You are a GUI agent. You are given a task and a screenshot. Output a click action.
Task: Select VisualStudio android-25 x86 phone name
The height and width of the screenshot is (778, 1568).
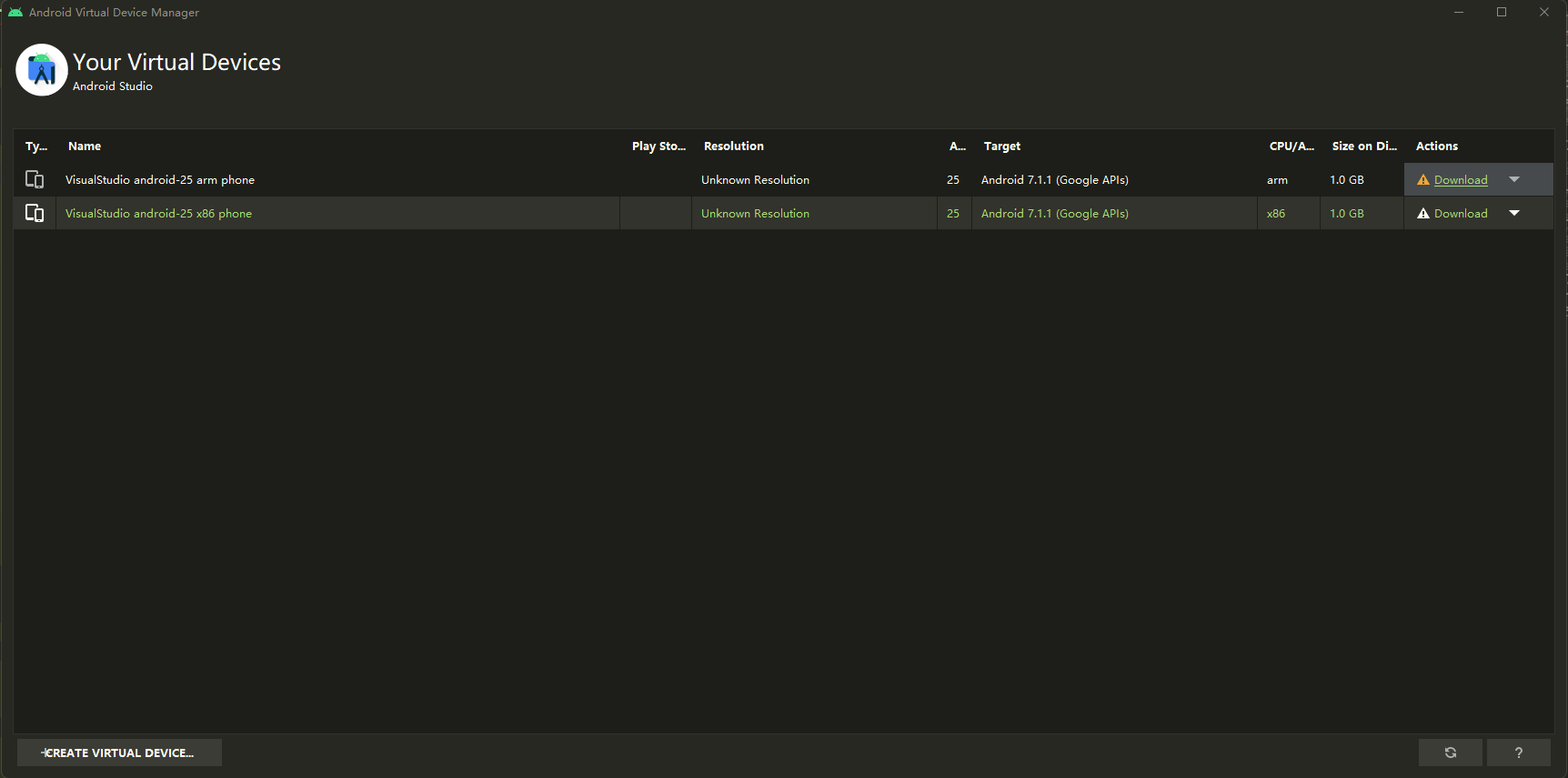pos(158,214)
